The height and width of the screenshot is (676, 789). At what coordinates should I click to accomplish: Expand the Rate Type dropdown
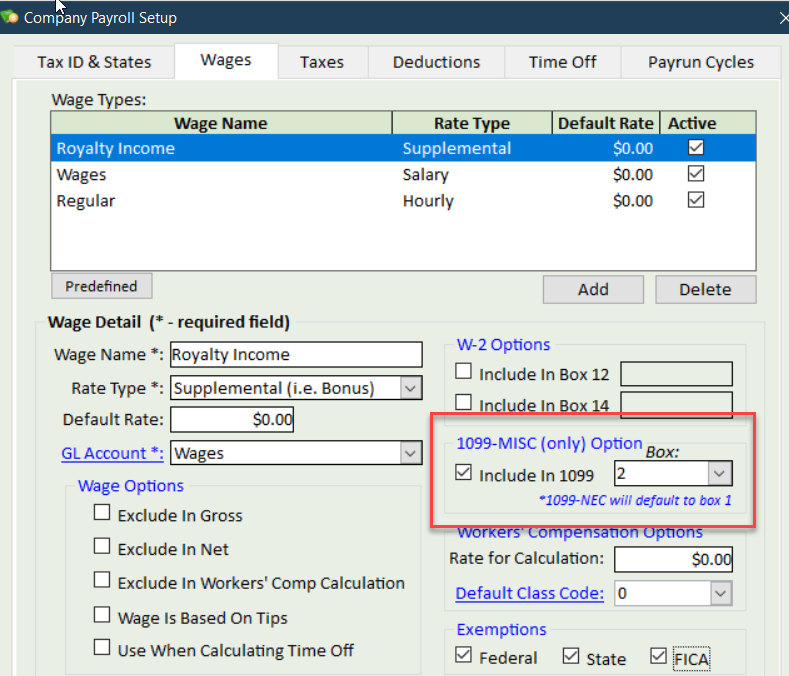[411, 388]
